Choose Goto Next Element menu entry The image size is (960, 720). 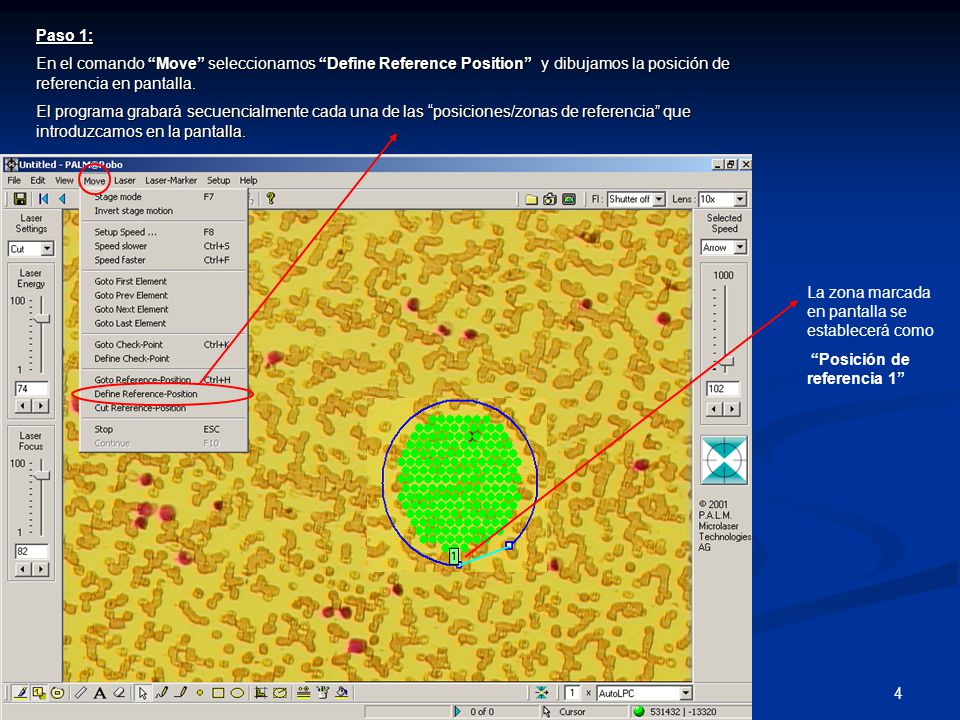click(x=164, y=310)
